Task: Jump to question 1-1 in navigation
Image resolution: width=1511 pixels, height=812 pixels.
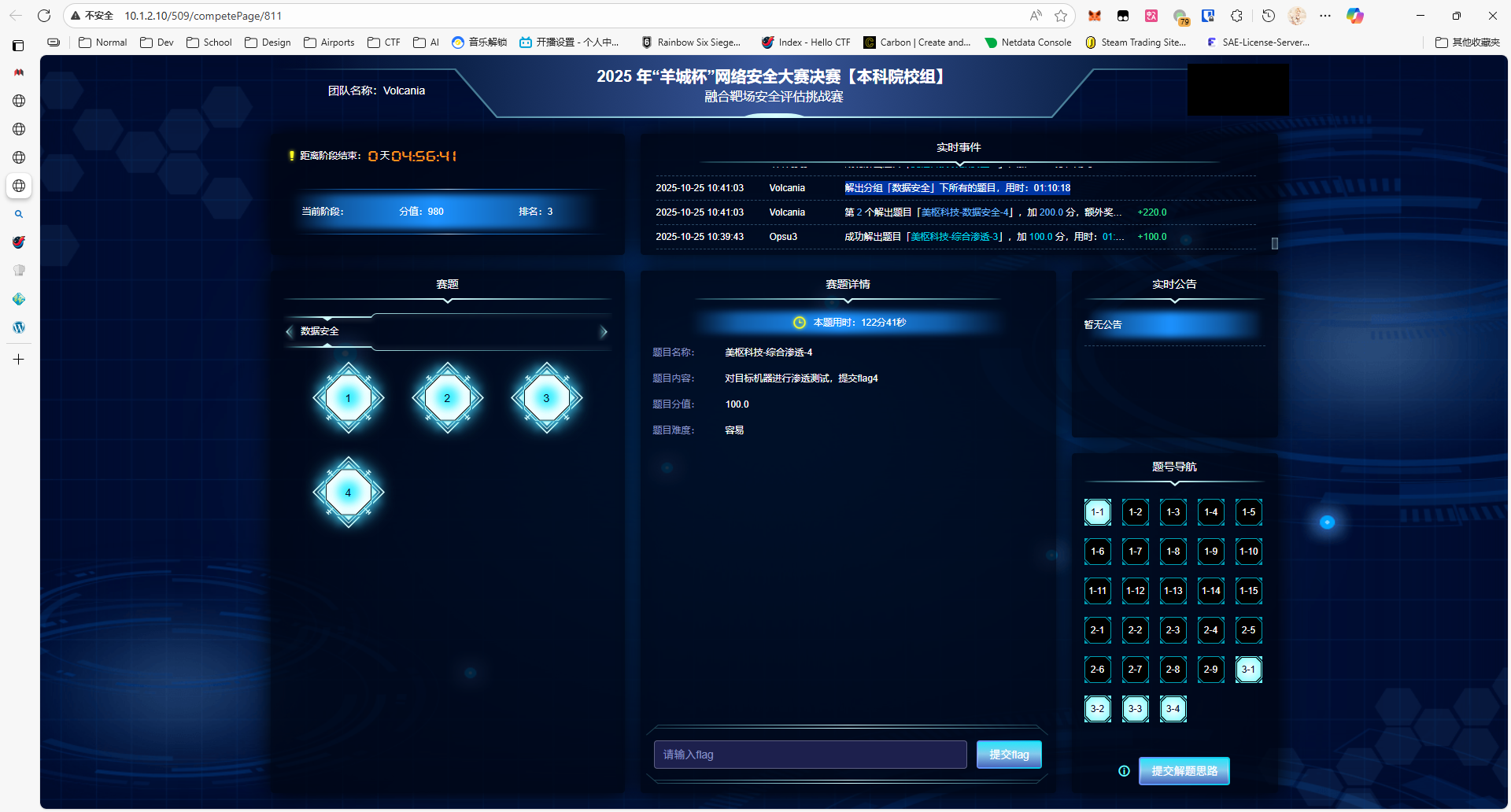Action: [1097, 512]
